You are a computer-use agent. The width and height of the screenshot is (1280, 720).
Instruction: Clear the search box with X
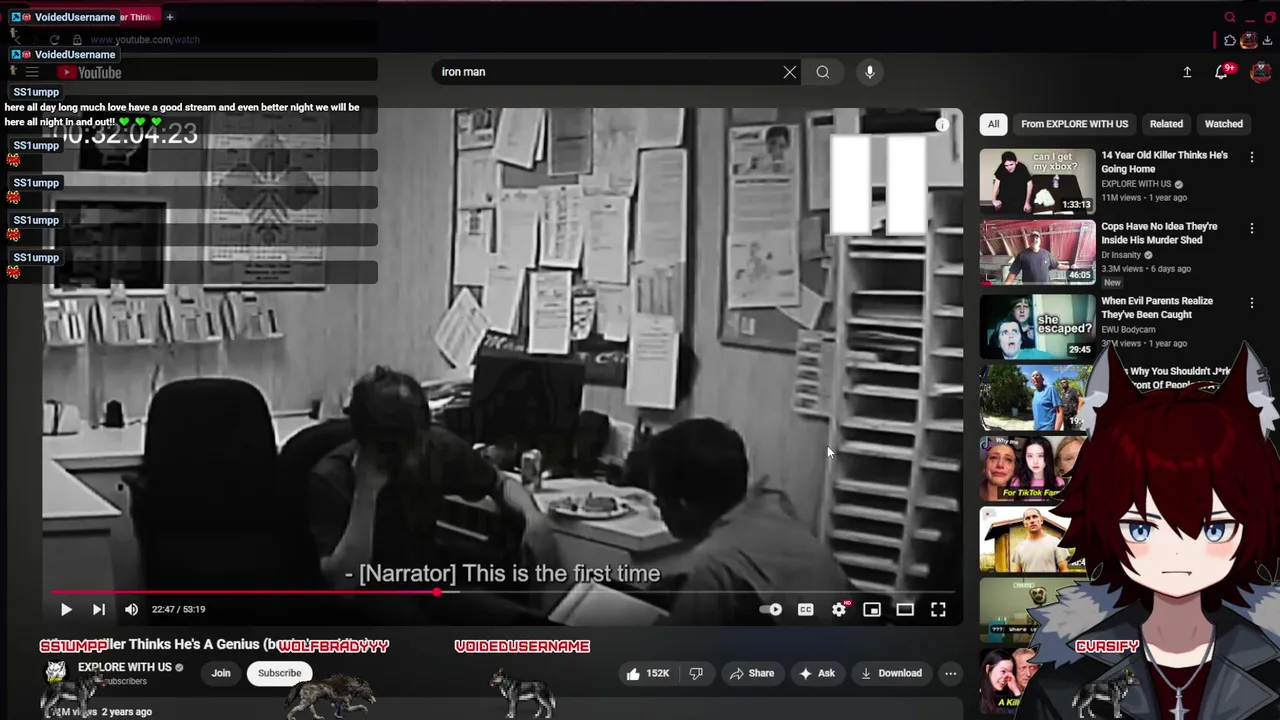790,72
